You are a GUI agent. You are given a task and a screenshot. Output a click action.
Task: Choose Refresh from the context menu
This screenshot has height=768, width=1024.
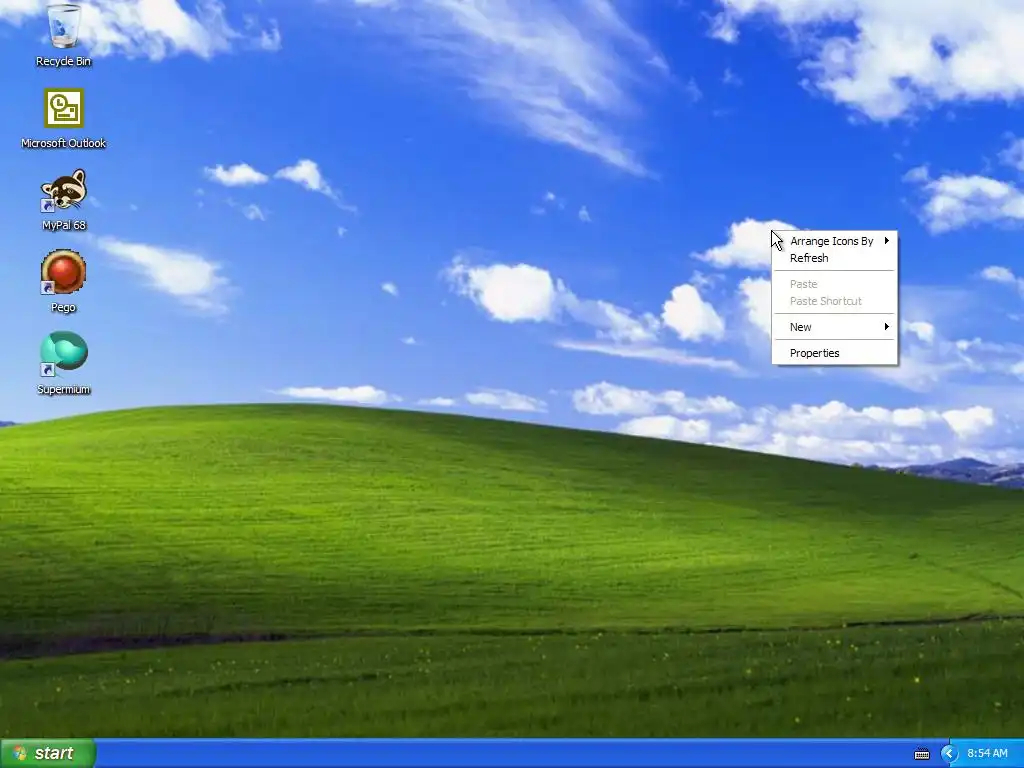[835, 258]
